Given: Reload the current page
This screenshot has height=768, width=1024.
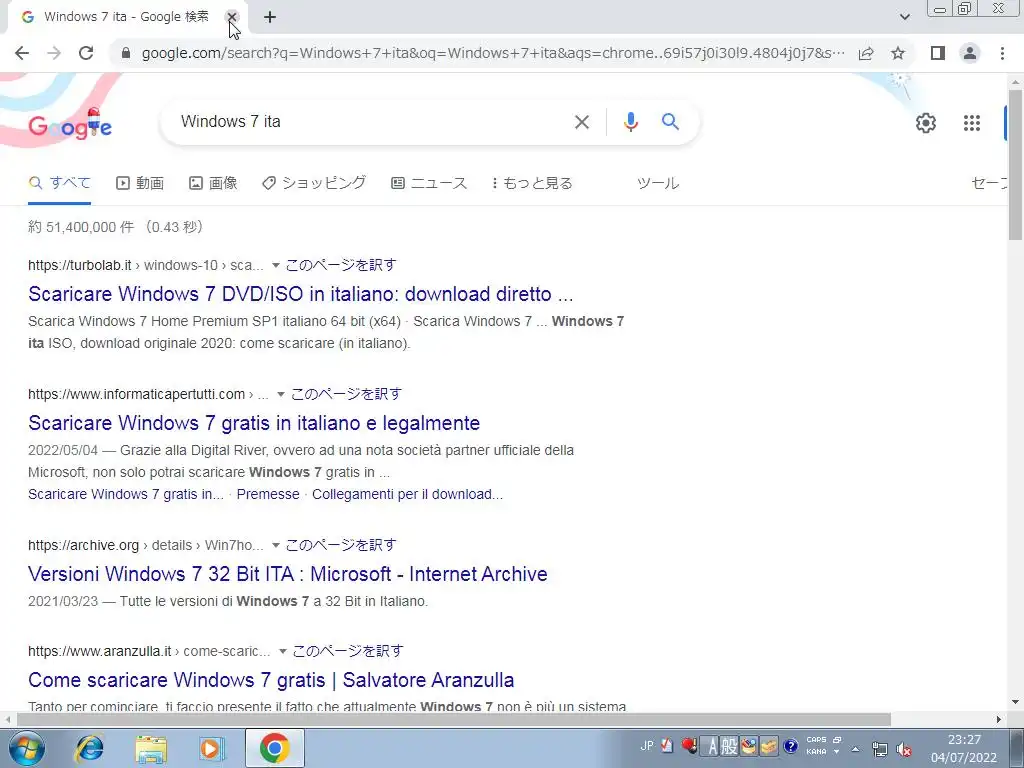Looking at the screenshot, I should click(86, 53).
